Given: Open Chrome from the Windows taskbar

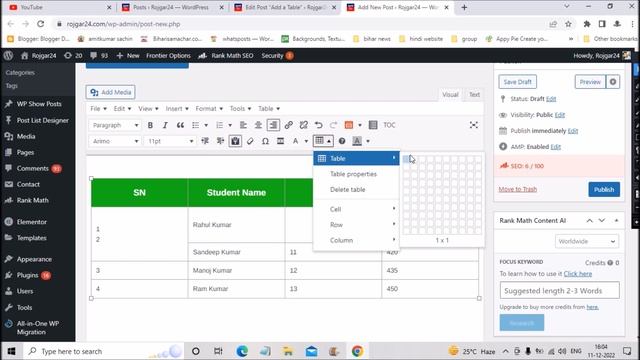Looking at the screenshot, I should click(357, 351).
